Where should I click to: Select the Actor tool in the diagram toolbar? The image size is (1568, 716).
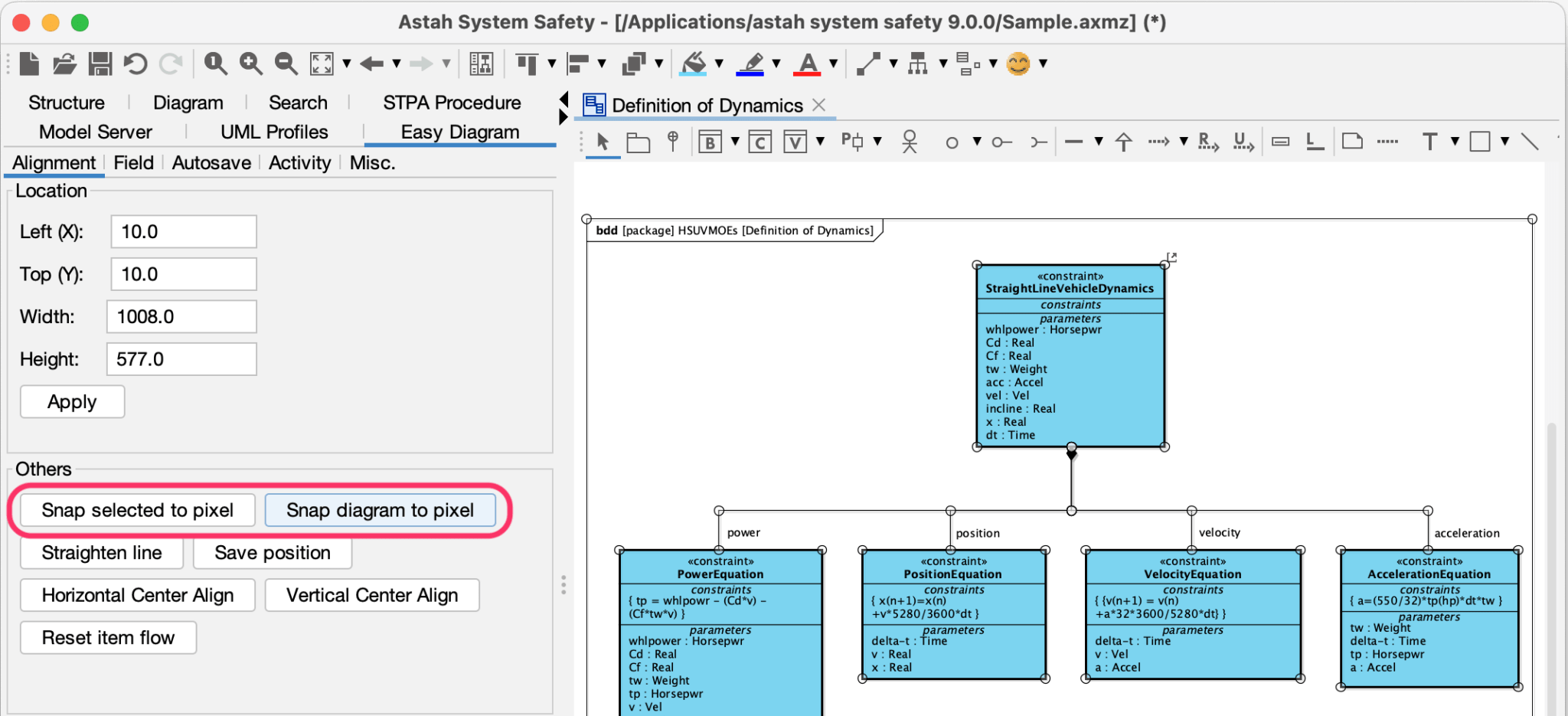pyautogui.click(x=910, y=141)
